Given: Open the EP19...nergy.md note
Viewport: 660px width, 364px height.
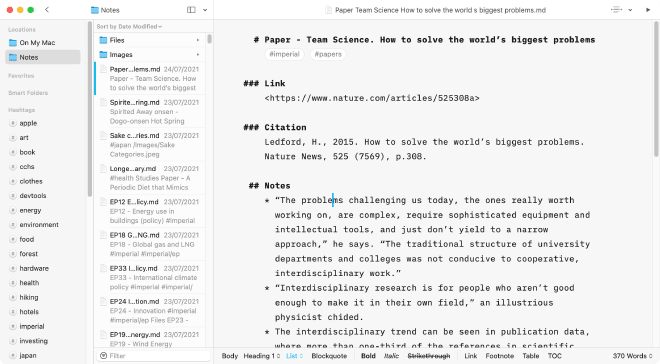Looking at the screenshot, I should [150, 338].
